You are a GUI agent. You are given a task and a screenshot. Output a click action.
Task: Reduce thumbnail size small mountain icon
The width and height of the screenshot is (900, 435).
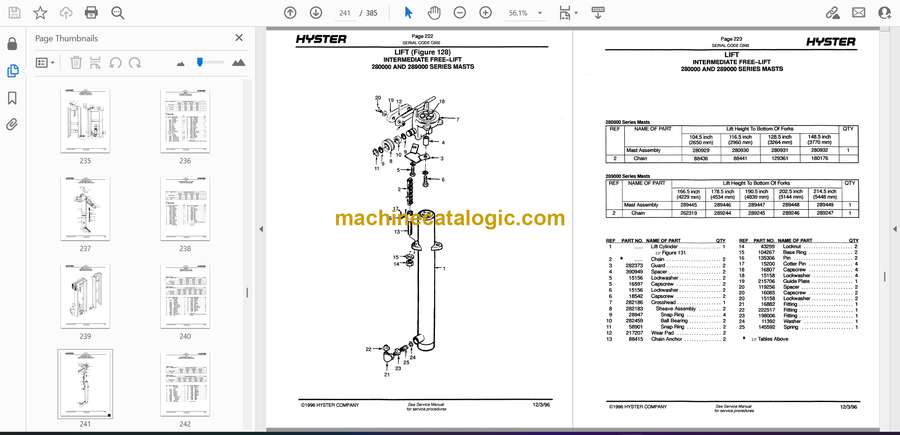(x=181, y=63)
